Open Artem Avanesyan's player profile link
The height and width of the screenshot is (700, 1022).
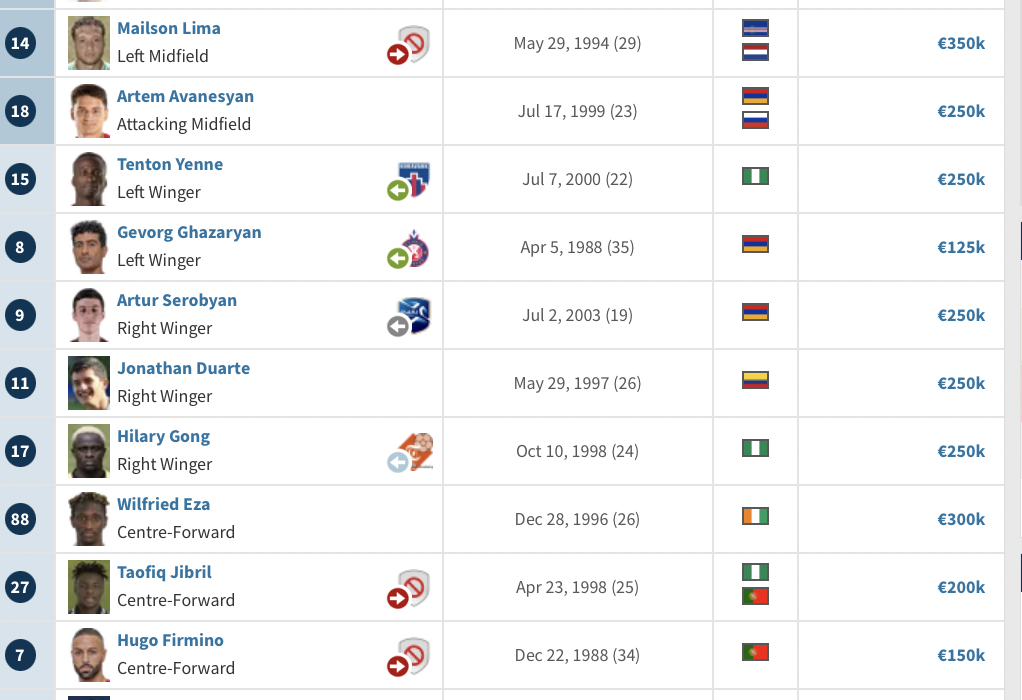point(185,97)
